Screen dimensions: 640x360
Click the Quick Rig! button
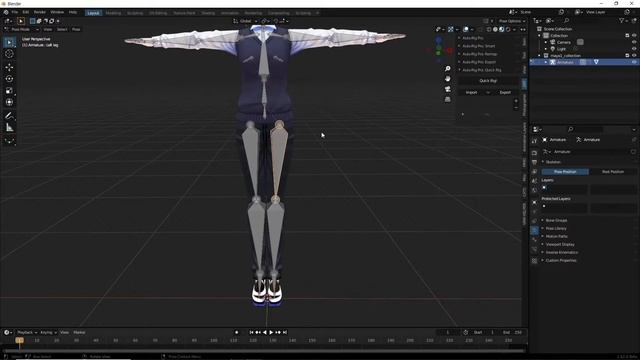tap(488, 81)
